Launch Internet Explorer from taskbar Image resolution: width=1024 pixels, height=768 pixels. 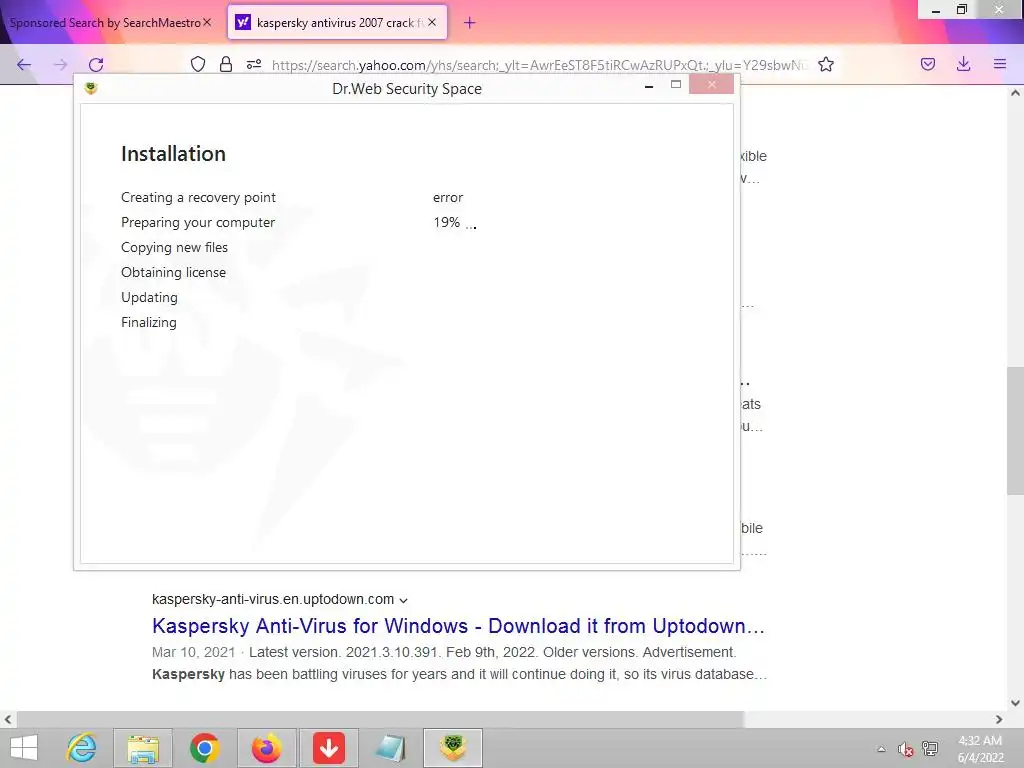pos(82,748)
